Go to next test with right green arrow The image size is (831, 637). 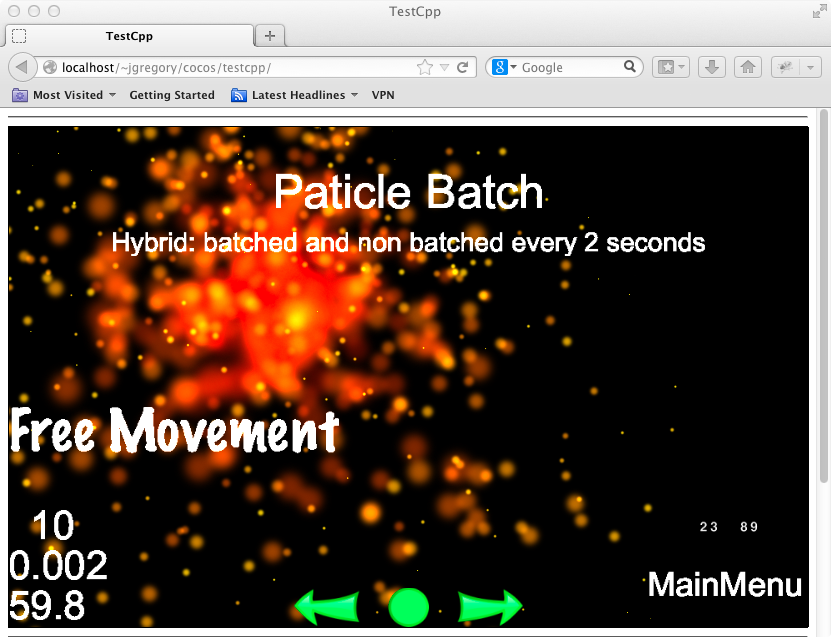point(490,606)
